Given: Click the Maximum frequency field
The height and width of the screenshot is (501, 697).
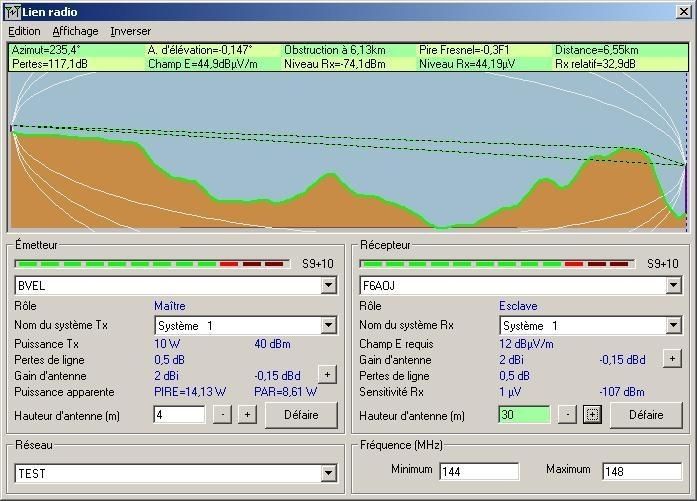Looking at the screenshot, I should point(642,471).
